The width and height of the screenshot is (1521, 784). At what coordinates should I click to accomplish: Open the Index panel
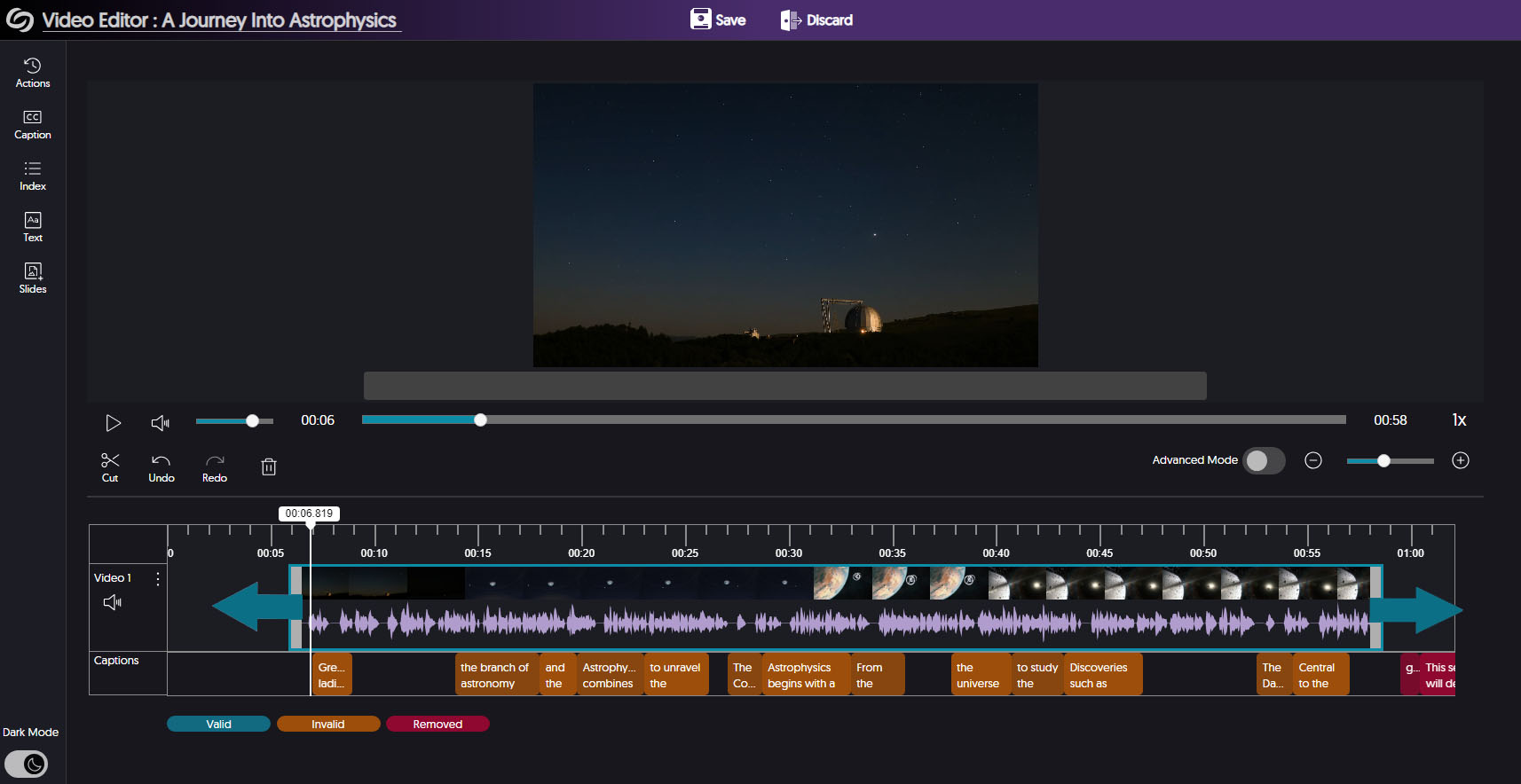(x=33, y=176)
